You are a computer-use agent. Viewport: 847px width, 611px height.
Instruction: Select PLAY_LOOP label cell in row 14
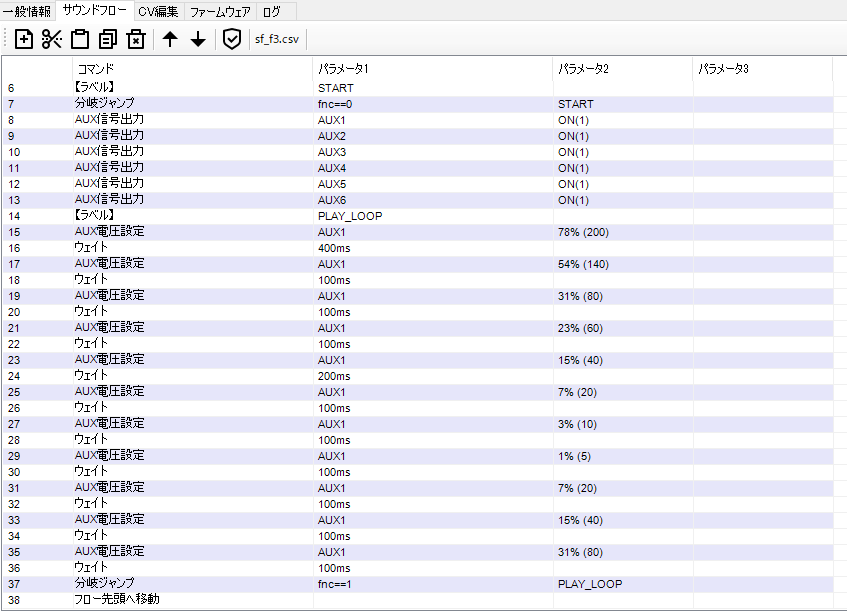[x=350, y=216]
